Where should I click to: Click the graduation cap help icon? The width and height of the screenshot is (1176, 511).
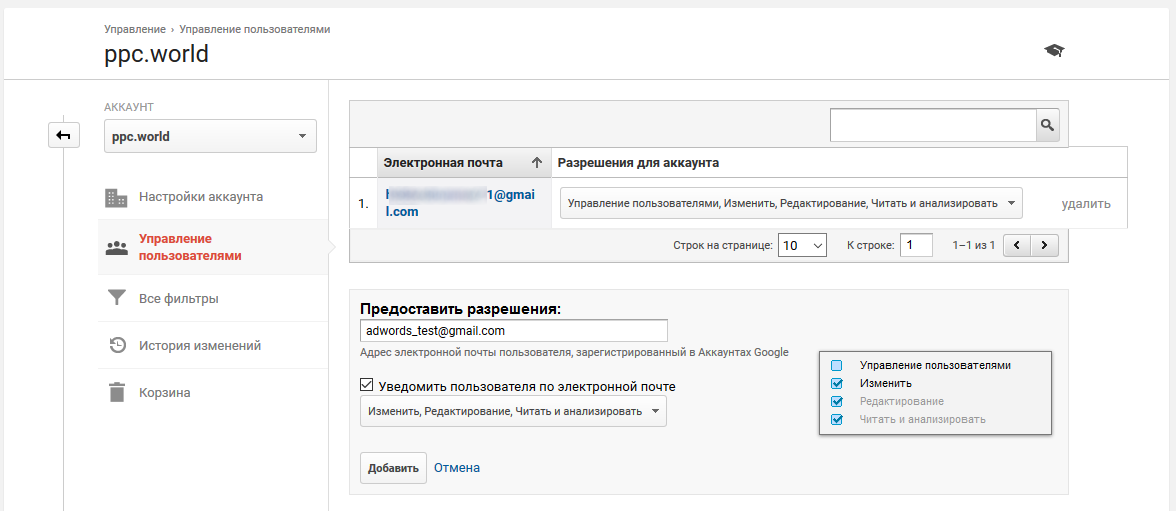1054,50
